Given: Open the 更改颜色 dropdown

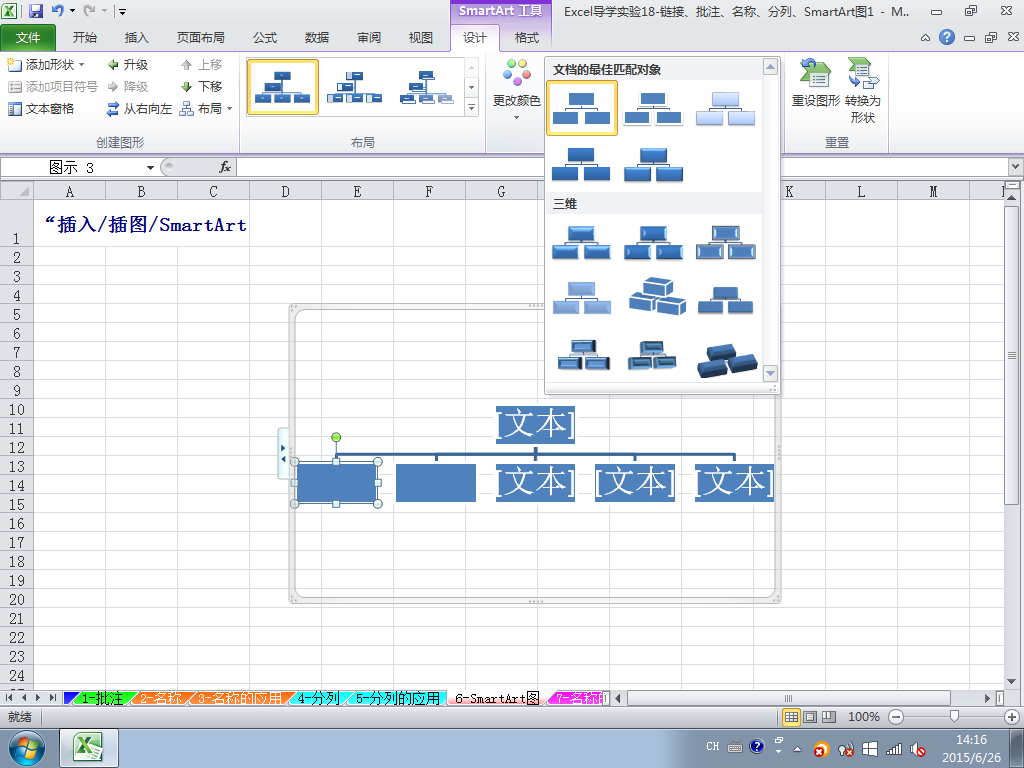Looking at the screenshot, I should tap(516, 89).
